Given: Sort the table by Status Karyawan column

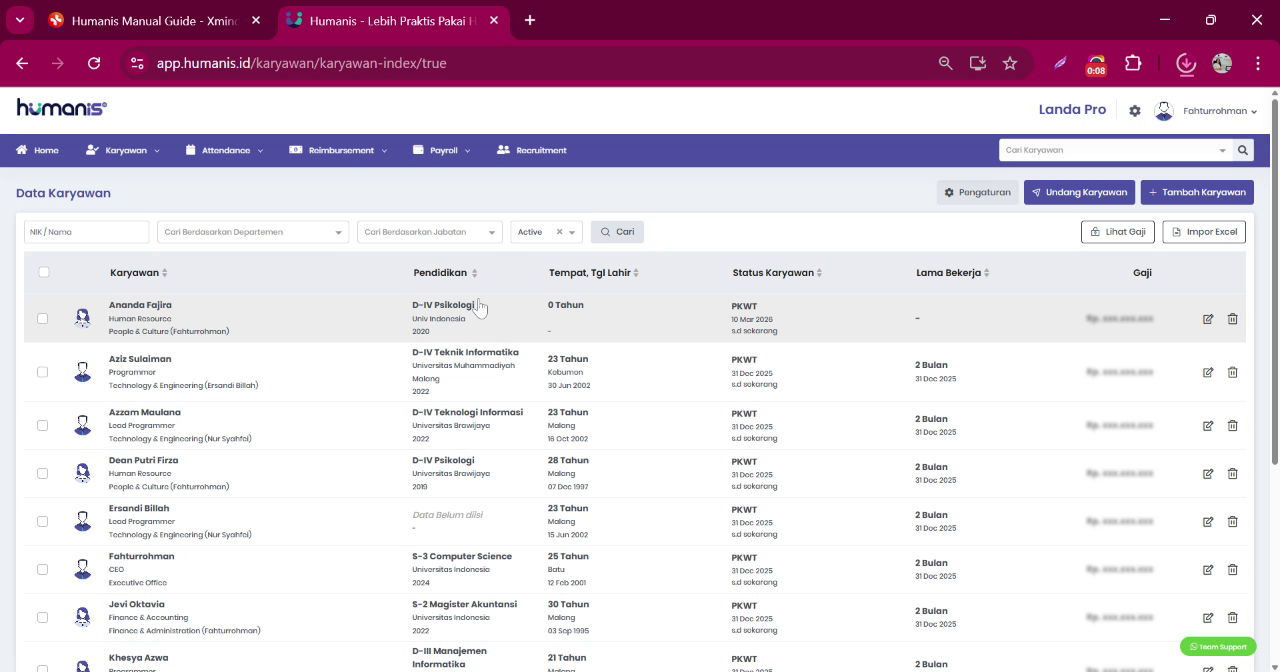Looking at the screenshot, I should click(778, 272).
